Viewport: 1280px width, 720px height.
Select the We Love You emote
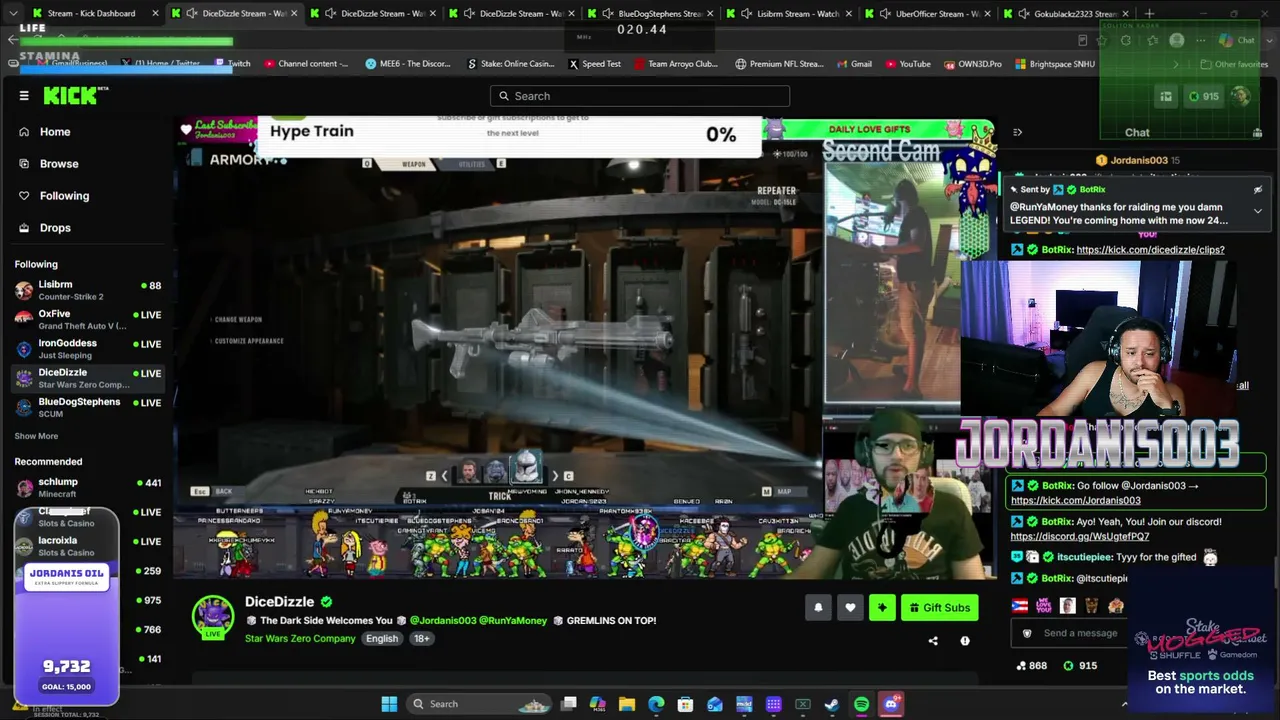(1044, 606)
